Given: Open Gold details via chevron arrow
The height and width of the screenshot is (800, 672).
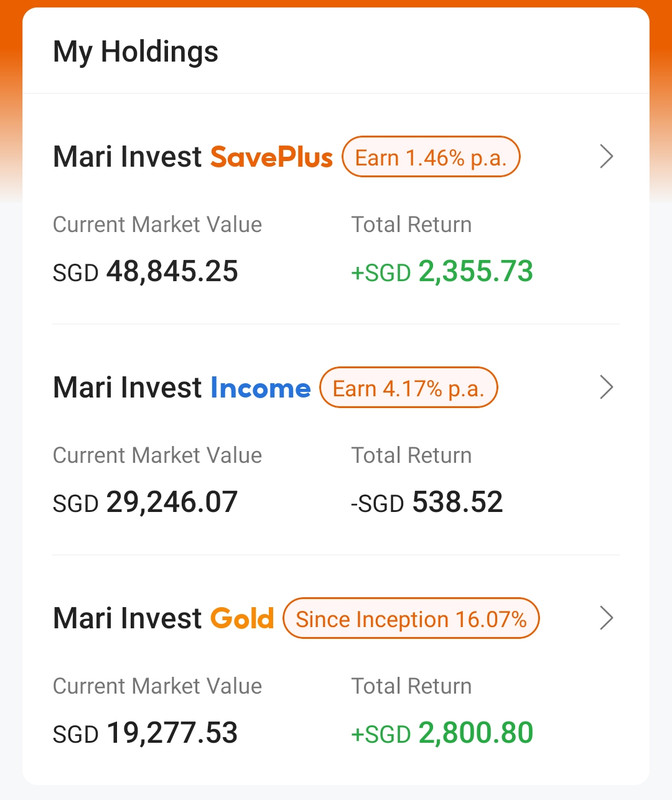Looking at the screenshot, I should 606,618.
